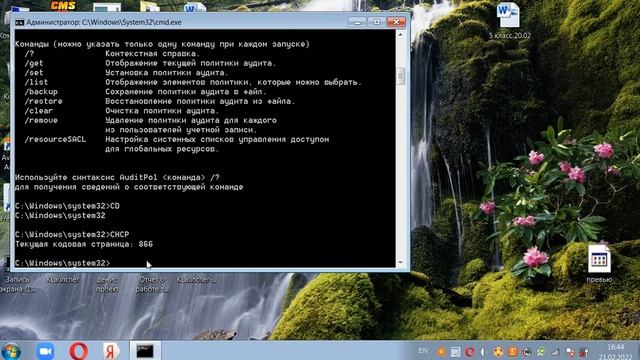Open the network signal bars tray icon
This screenshot has height=360, width=640.
pyautogui.click(x=556, y=351)
